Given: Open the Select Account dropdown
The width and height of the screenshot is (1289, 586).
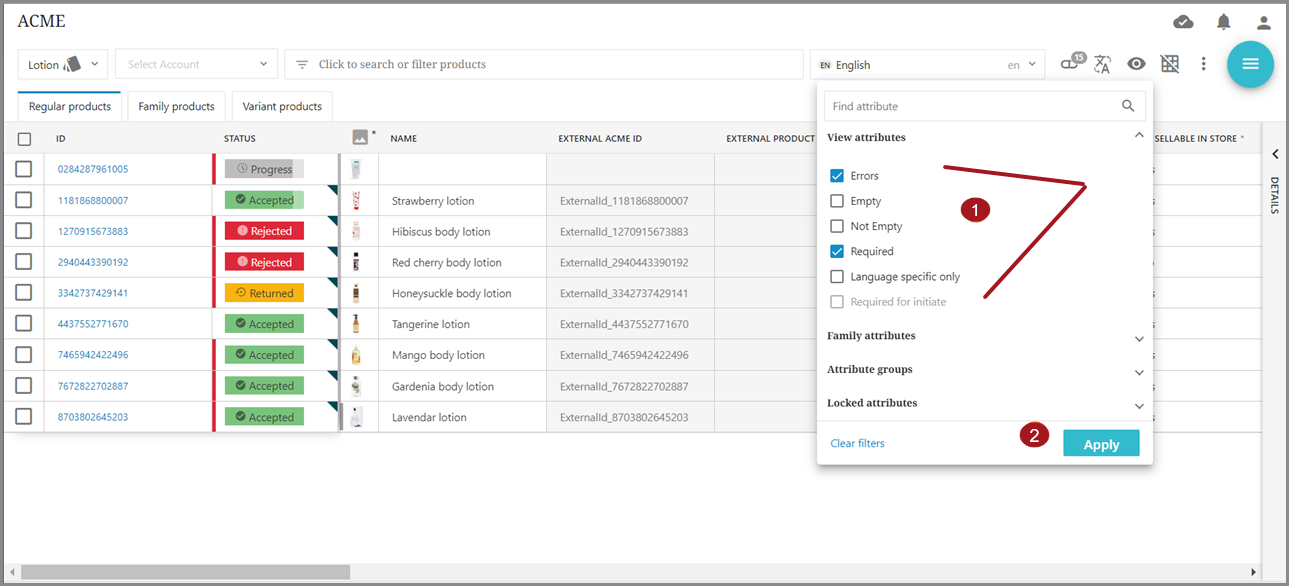Looking at the screenshot, I should [x=196, y=64].
